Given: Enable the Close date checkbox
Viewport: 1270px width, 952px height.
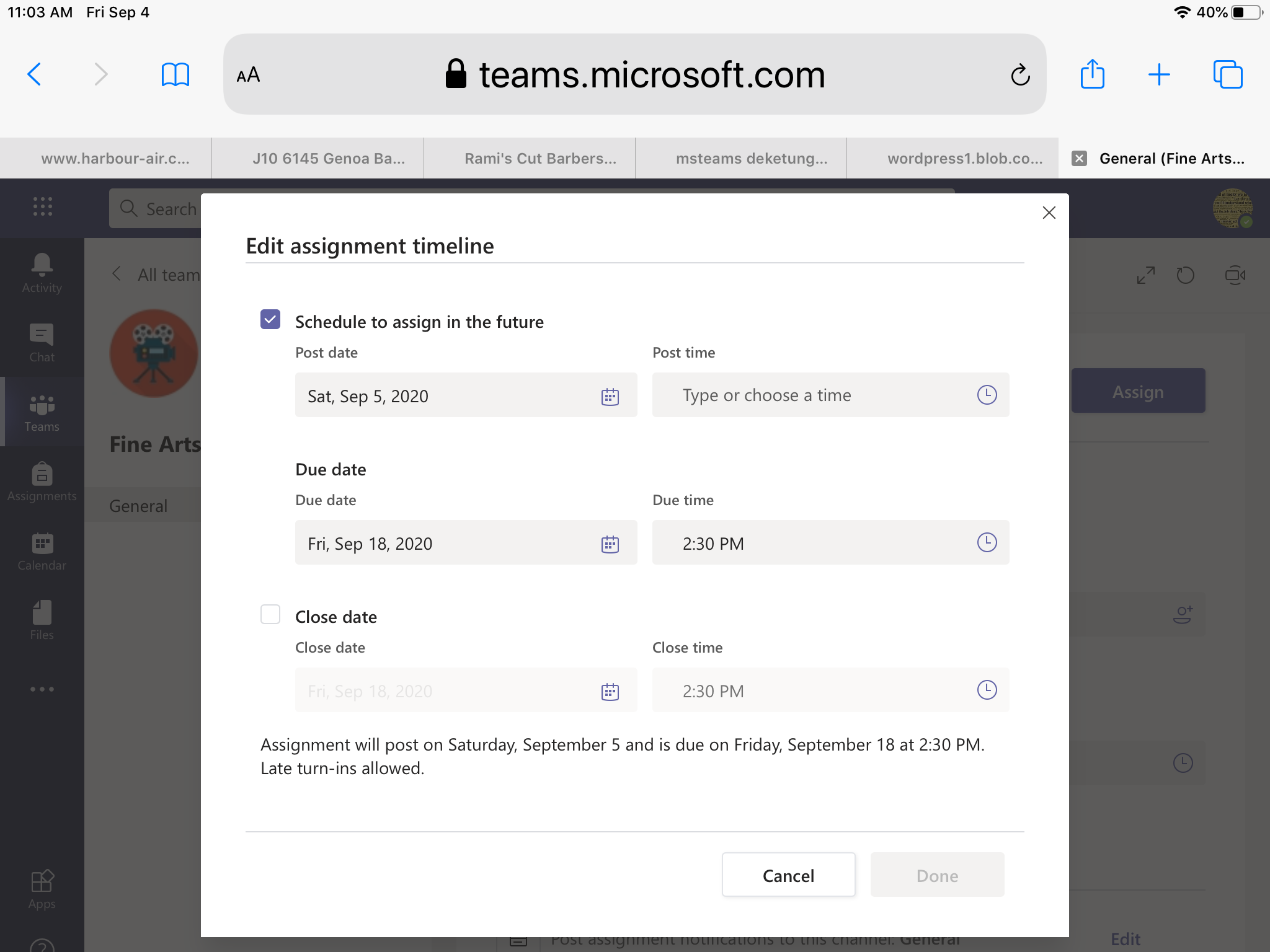Looking at the screenshot, I should (x=270, y=614).
